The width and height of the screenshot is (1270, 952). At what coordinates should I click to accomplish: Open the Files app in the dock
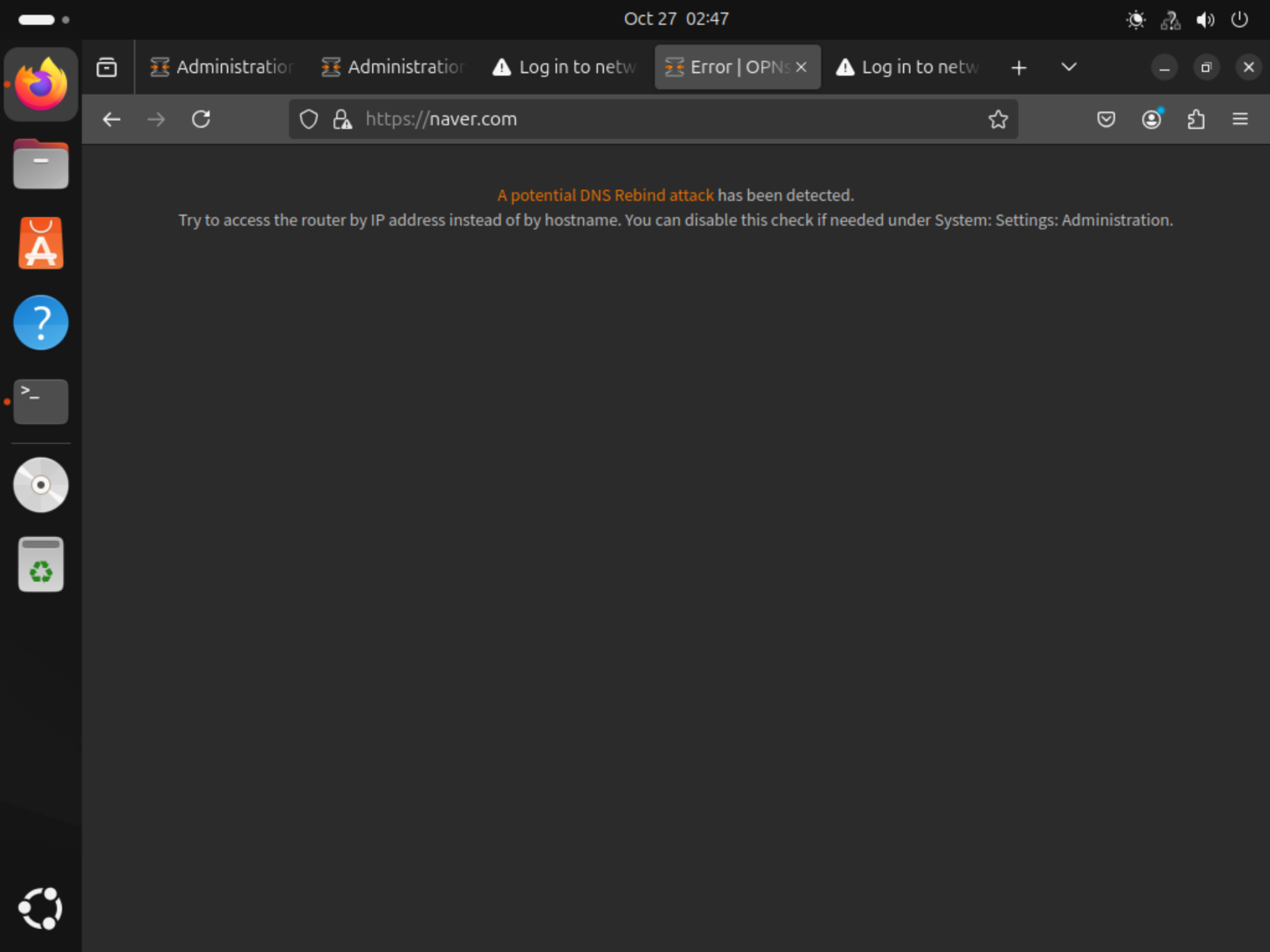(41, 164)
